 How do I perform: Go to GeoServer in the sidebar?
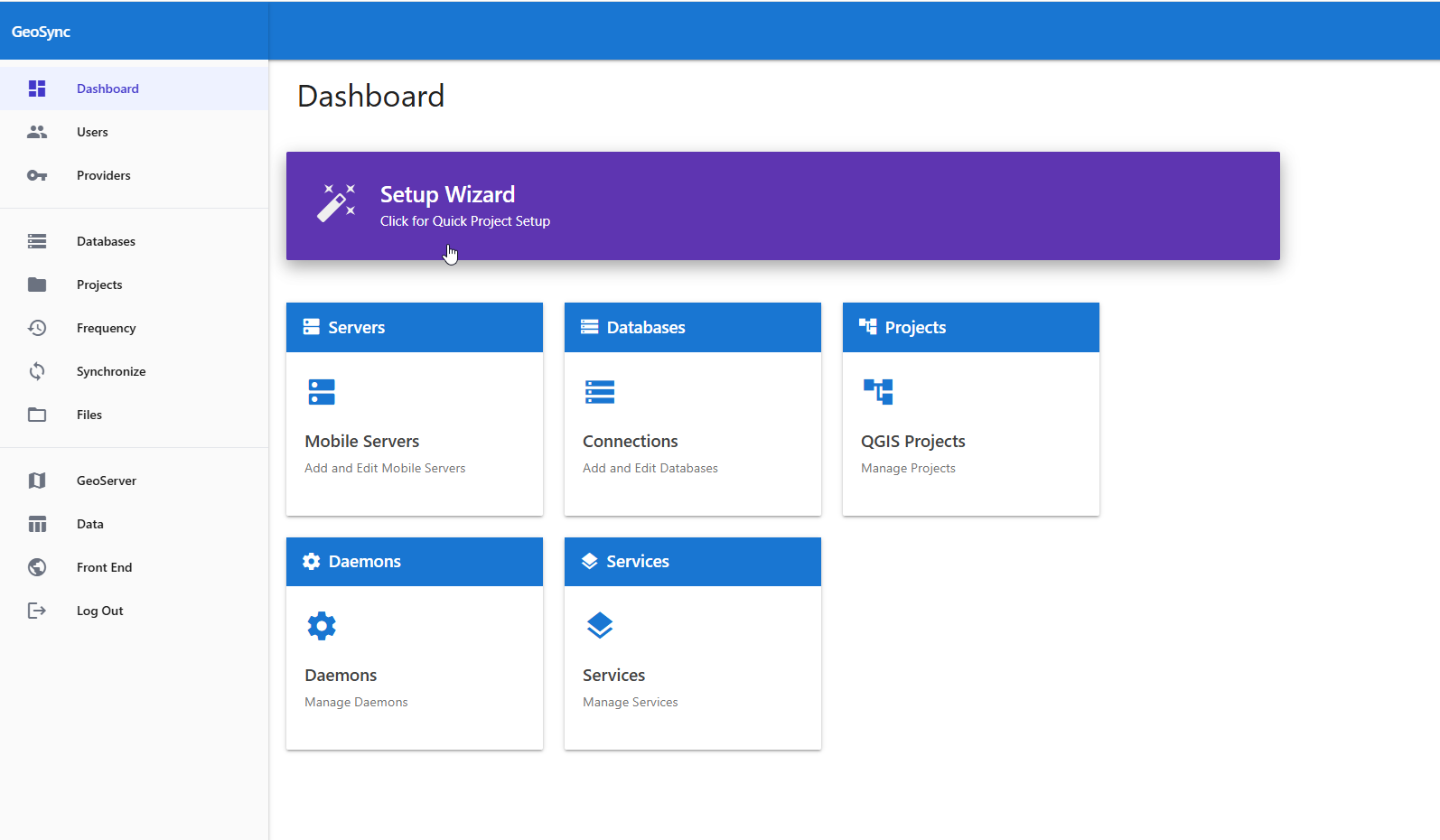click(x=135, y=481)
